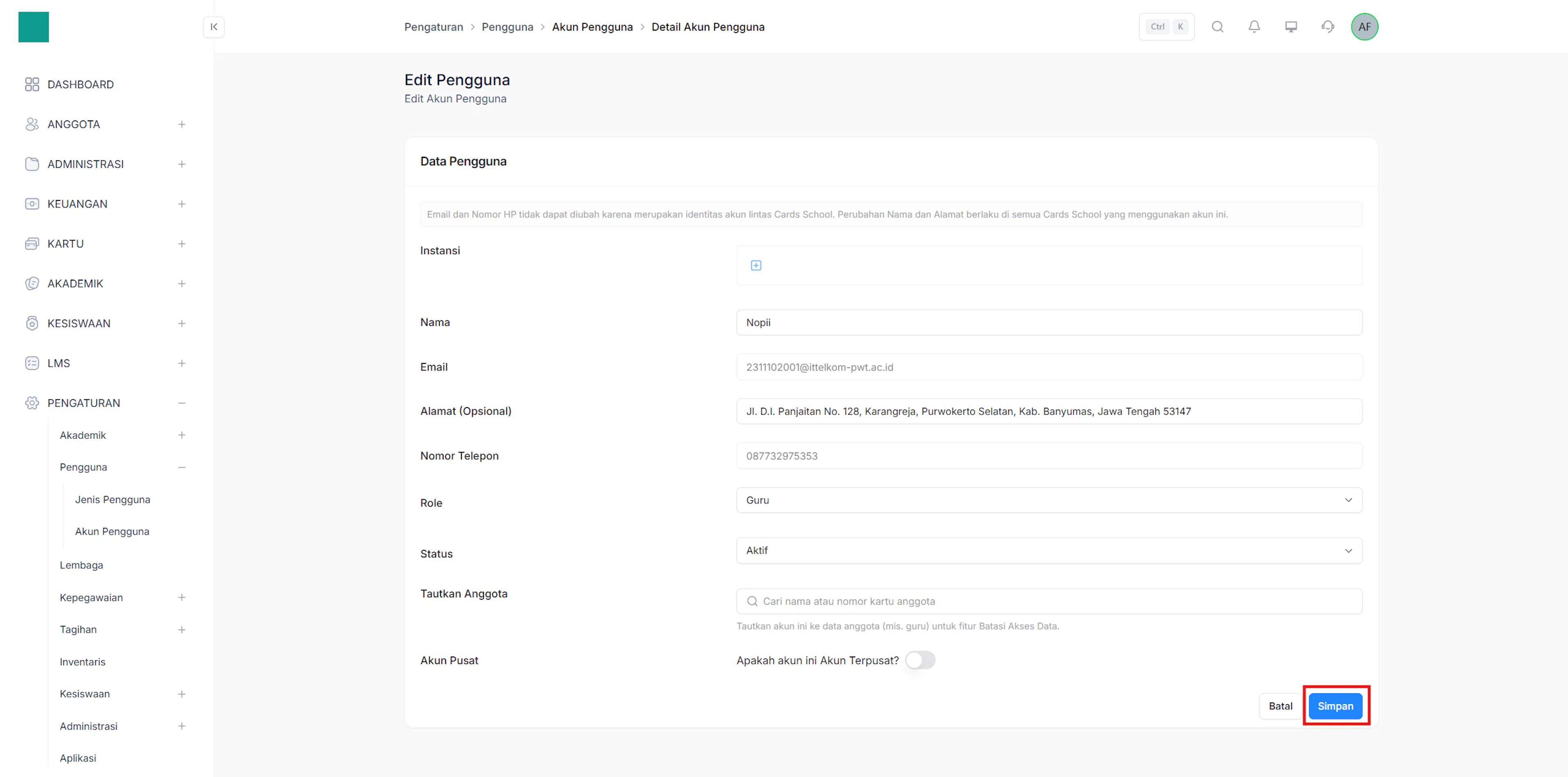Open the search magnifier icon
The width and height of the screenshot is (1568, 777).
(1217, 27)
